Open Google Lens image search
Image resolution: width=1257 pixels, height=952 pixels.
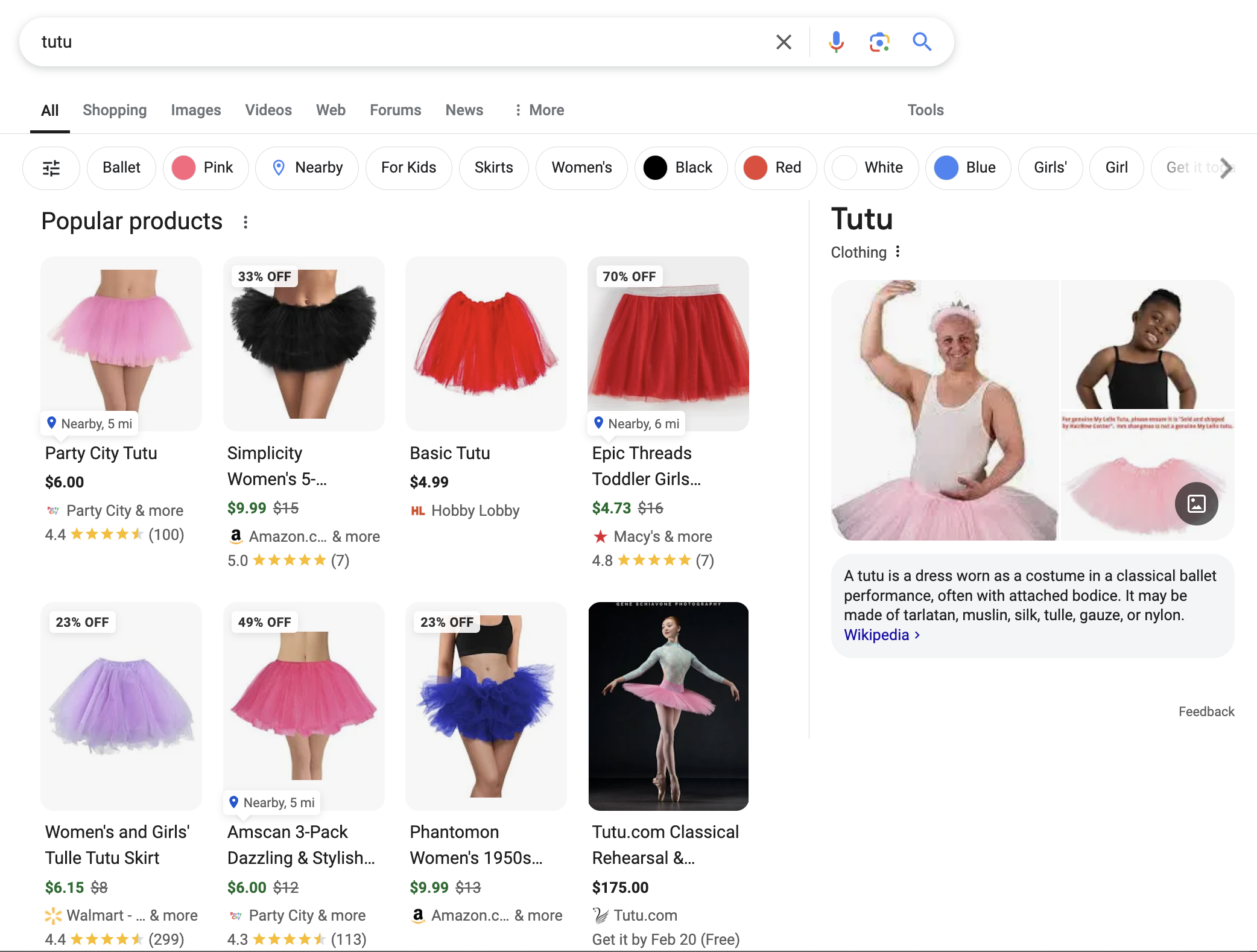point(879,42)
